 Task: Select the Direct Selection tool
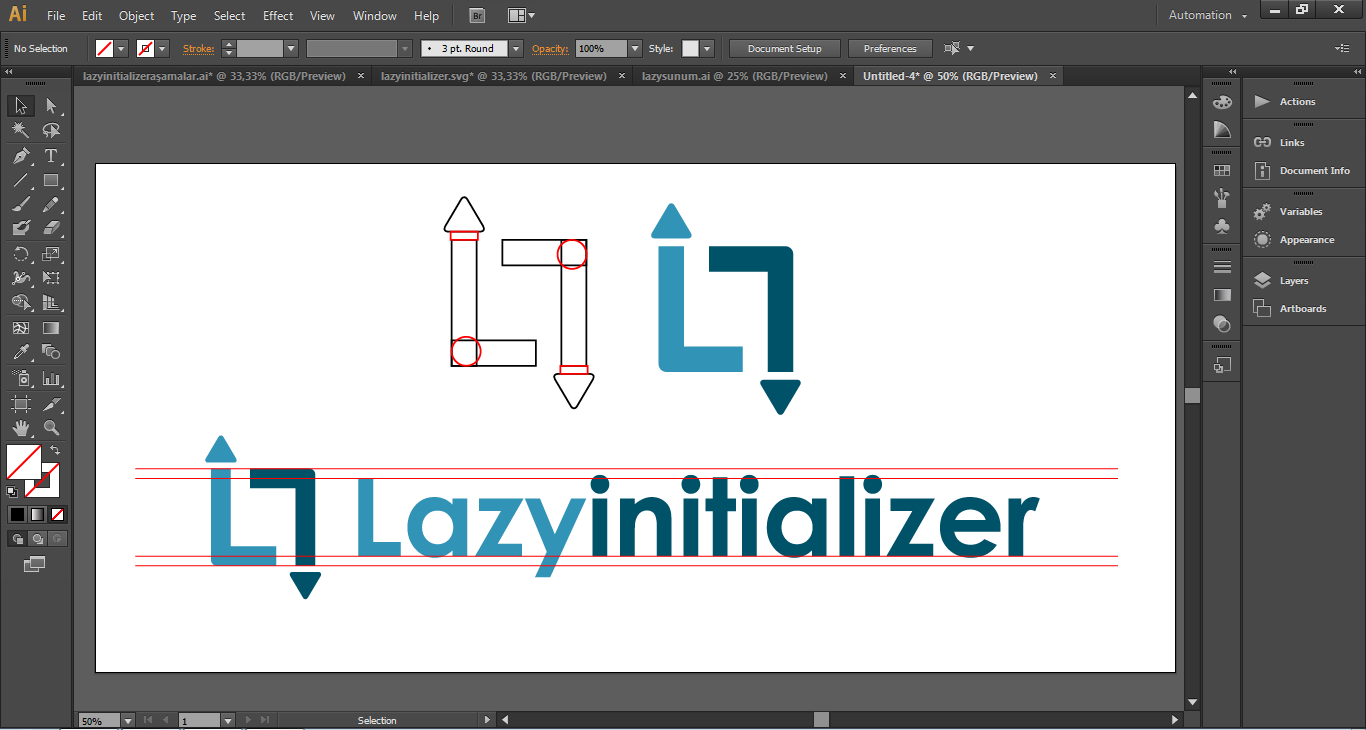pyautogui.click(x=51, y=106)
